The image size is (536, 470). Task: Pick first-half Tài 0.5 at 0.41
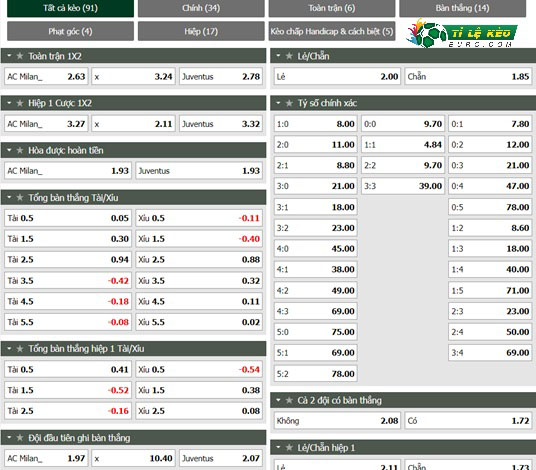(x=68, y=370)
